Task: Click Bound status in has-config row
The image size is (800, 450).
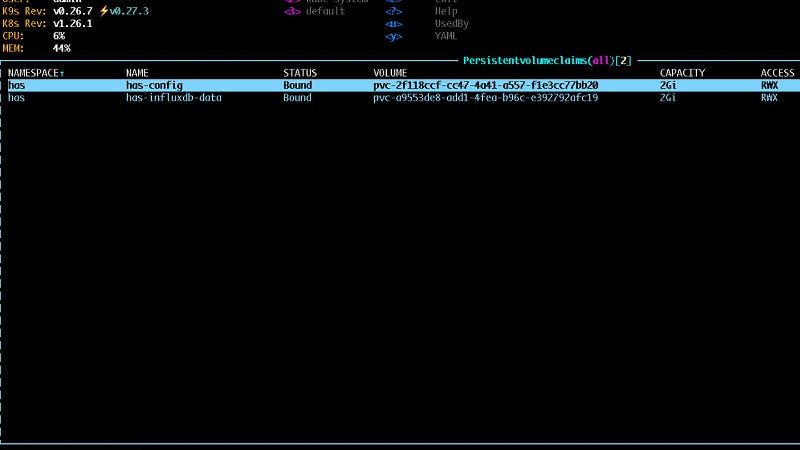Action: coord(297,85)
